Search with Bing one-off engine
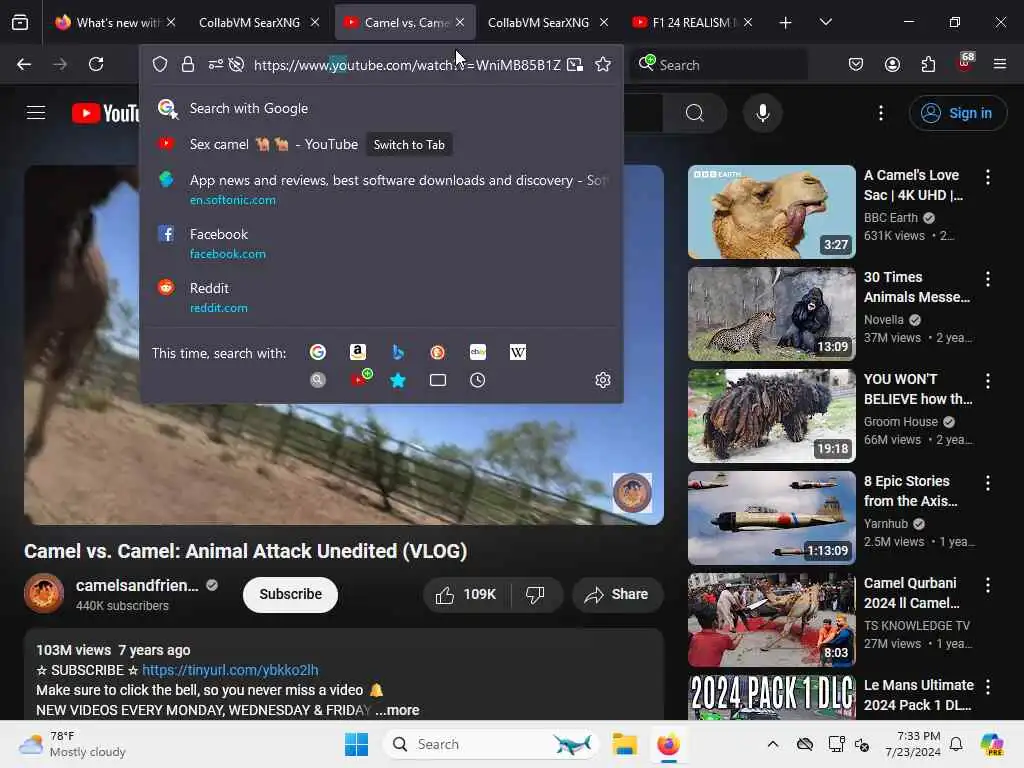 [x=398, y=353]
